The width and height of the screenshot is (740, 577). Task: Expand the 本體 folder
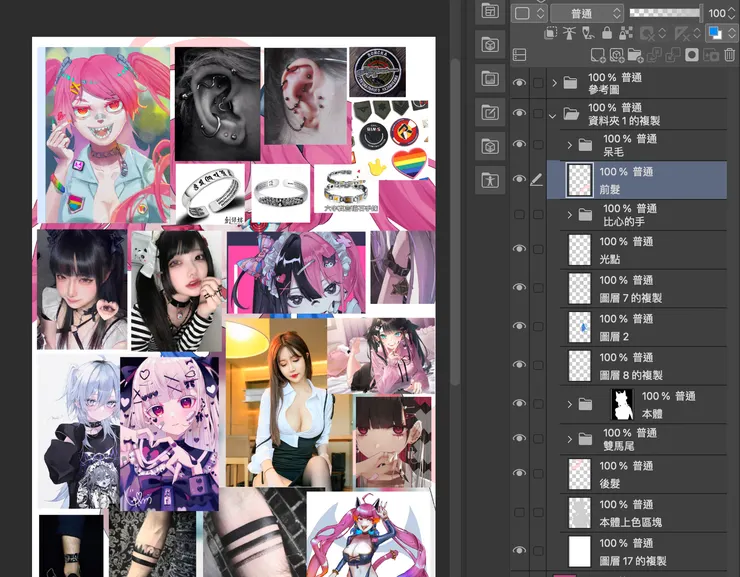570,404
